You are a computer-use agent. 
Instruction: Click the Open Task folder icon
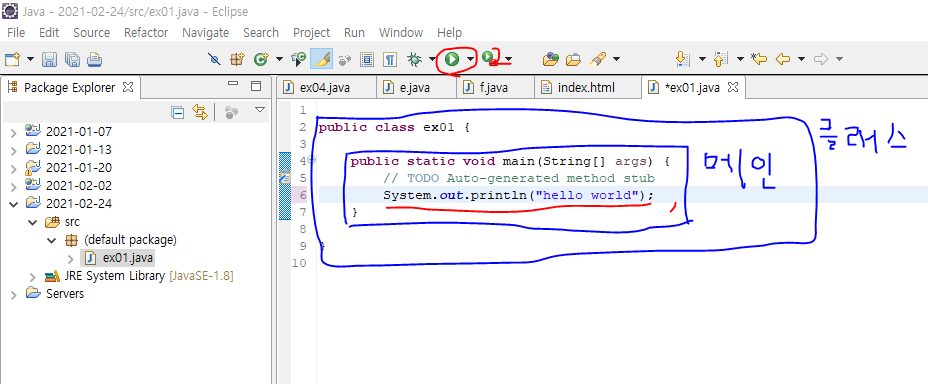click(573, 59)
